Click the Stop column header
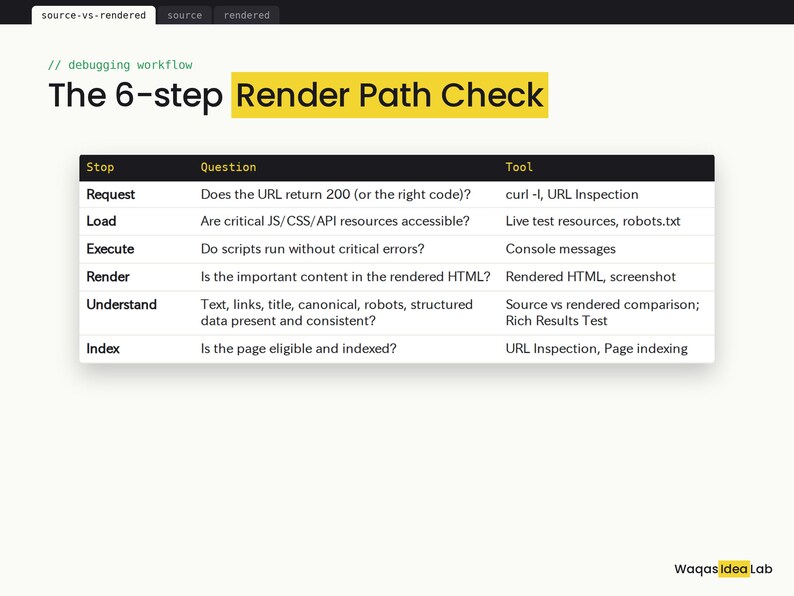 click(x=100, y=168)
